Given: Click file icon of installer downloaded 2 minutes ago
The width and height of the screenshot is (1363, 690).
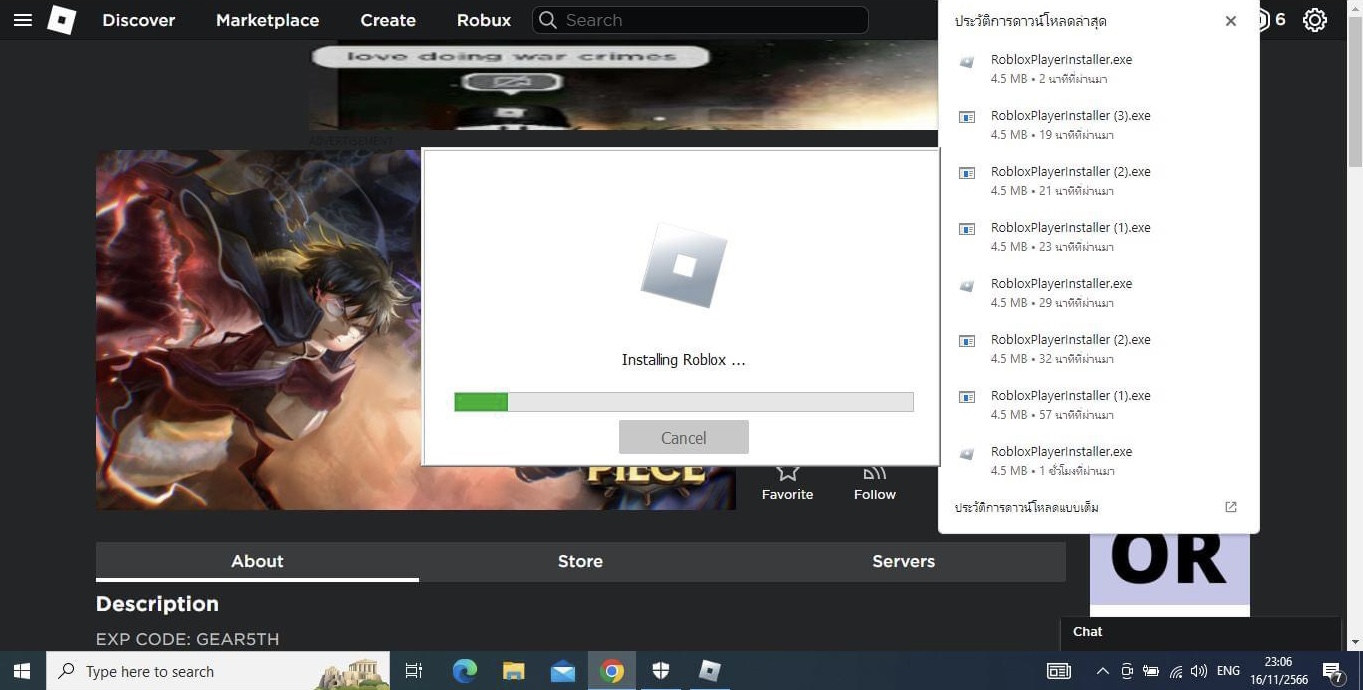Looking at the screenshot, I should (967, 62).
